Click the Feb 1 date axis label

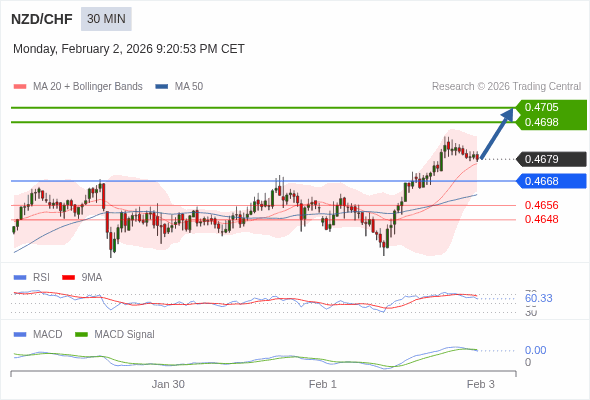[322, 384]
